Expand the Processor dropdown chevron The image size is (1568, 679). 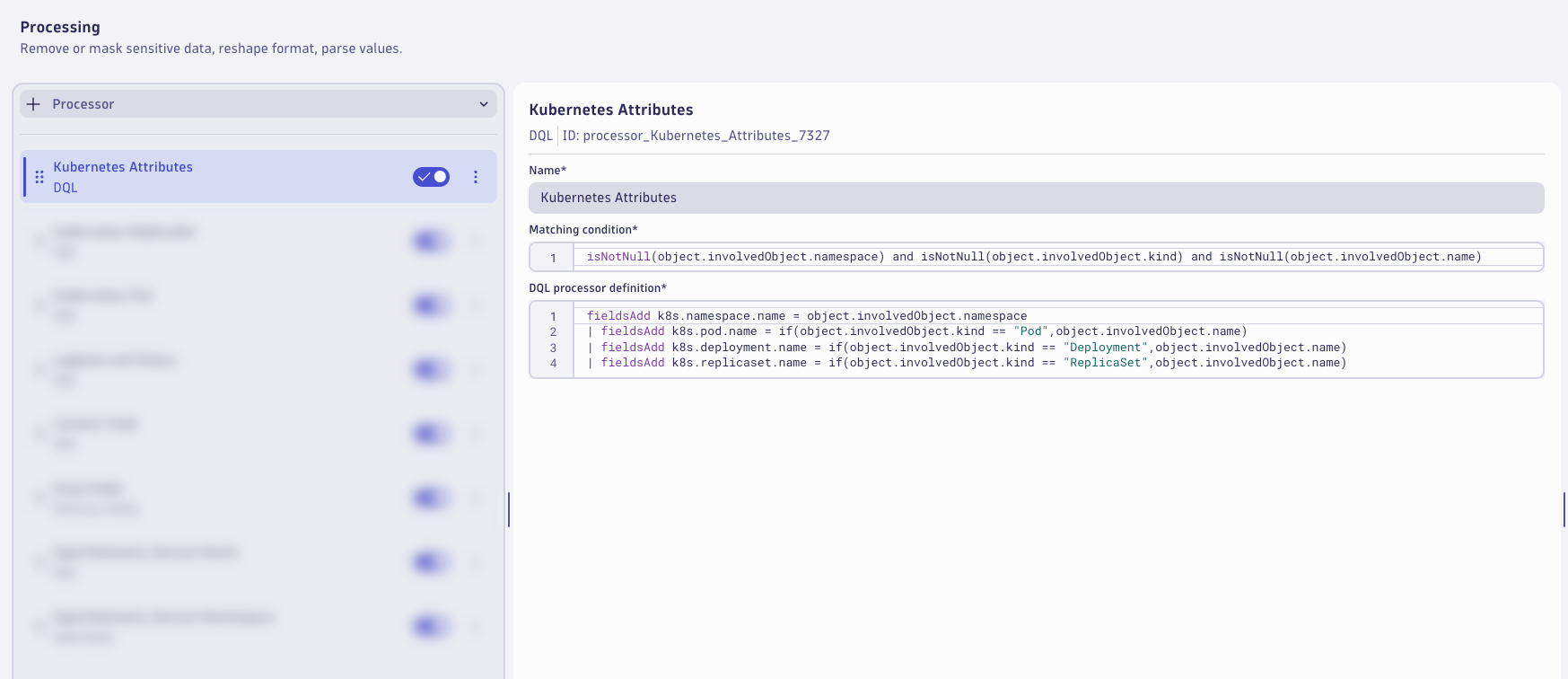click(484, 104)
